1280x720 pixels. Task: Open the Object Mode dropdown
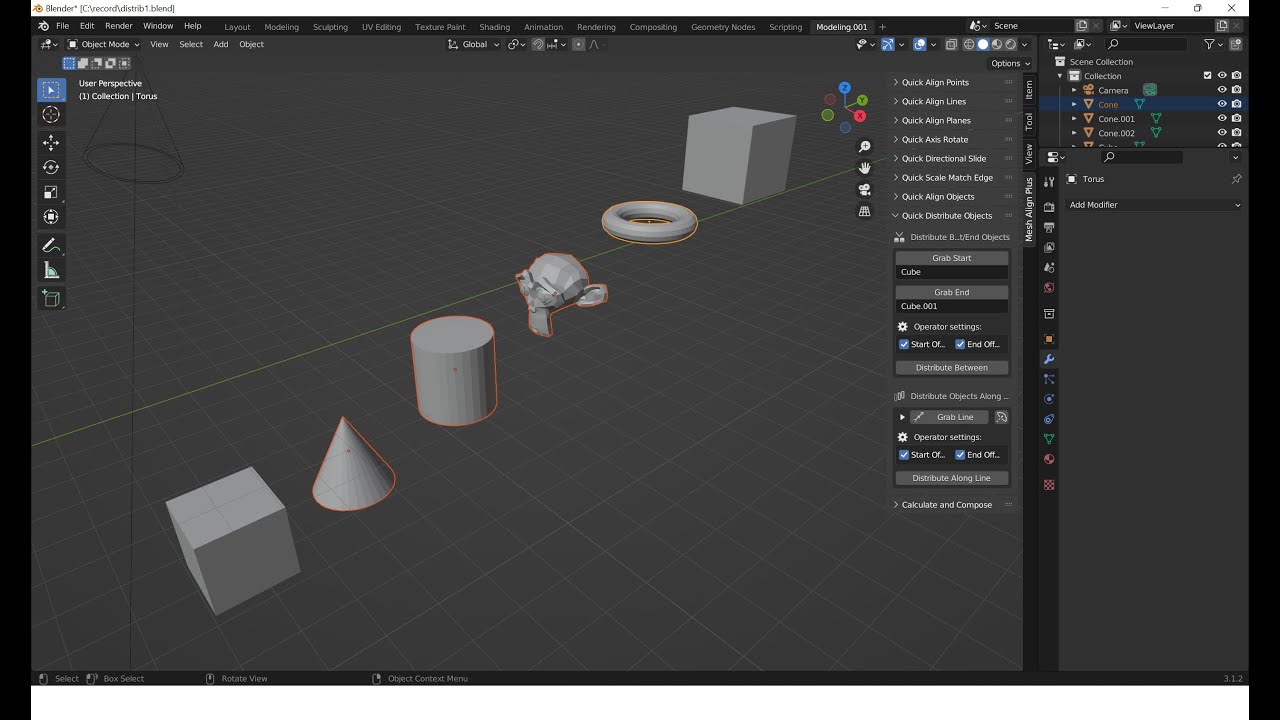103,44
